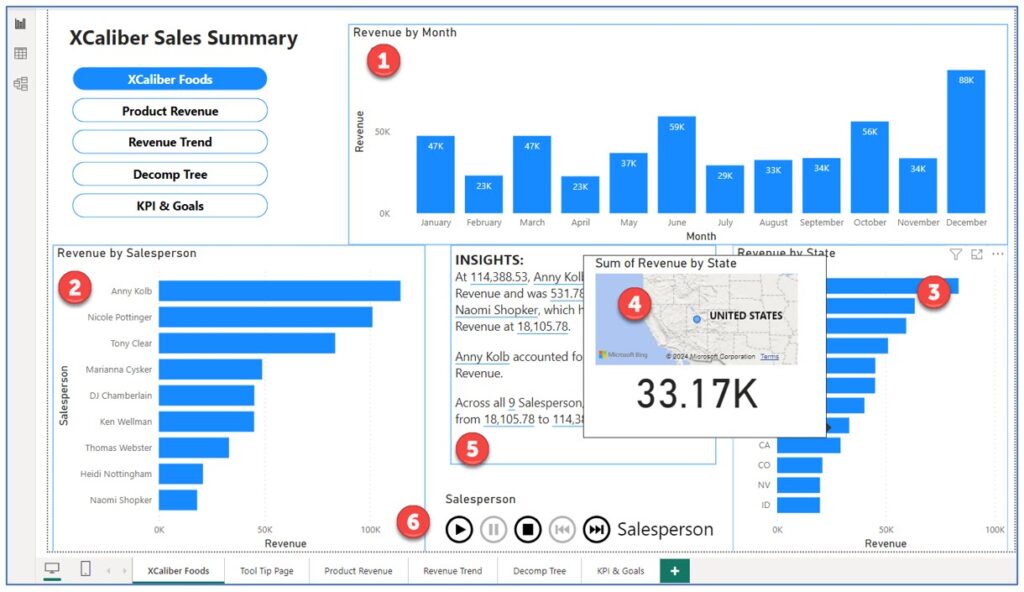Switch to the Table view icon
This screenshot has height=592, width=1024.
click(x=21, y=54)
